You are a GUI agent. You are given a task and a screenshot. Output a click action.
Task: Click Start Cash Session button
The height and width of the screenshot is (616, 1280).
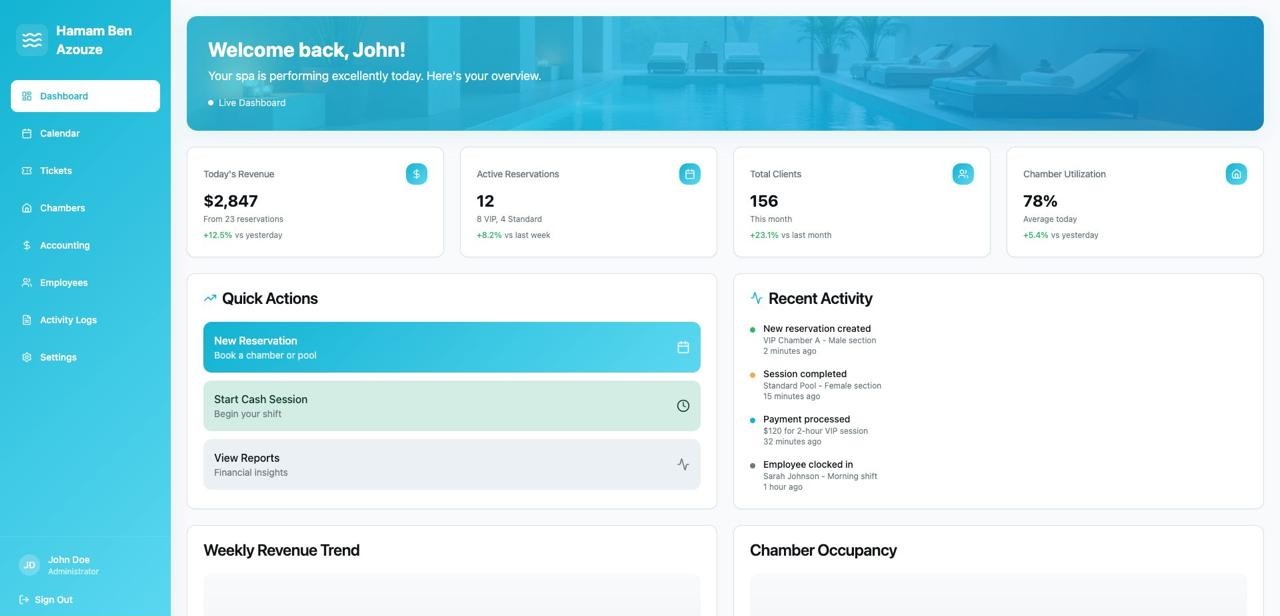coord(452,406)
